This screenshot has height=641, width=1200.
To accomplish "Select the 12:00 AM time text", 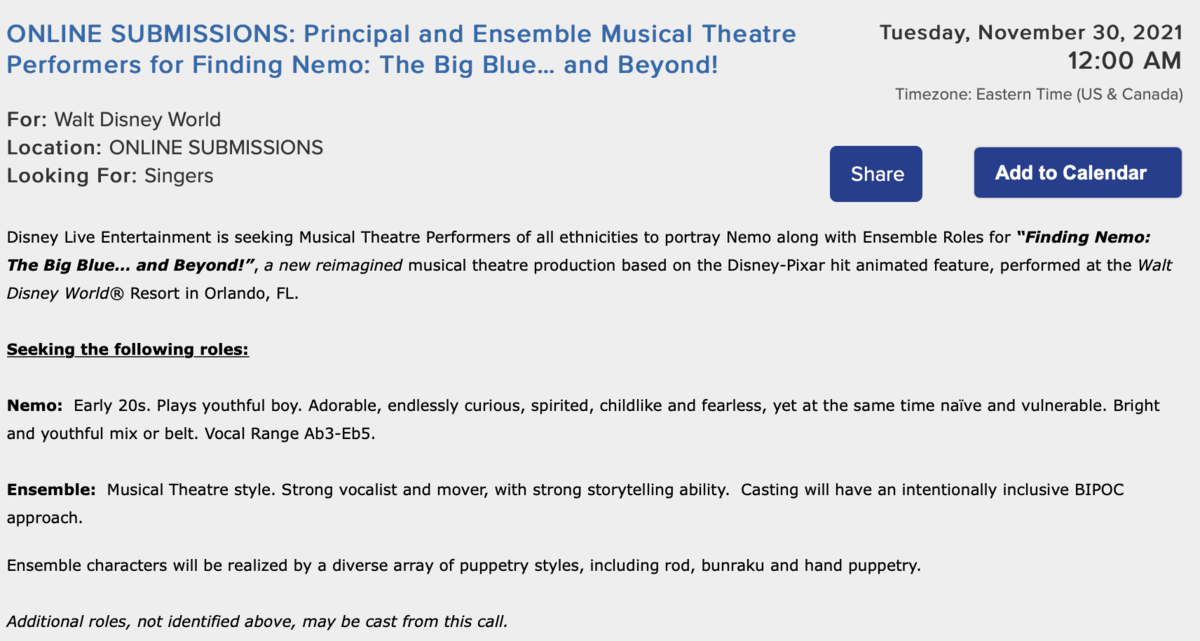I will [x=1124, y=62].
